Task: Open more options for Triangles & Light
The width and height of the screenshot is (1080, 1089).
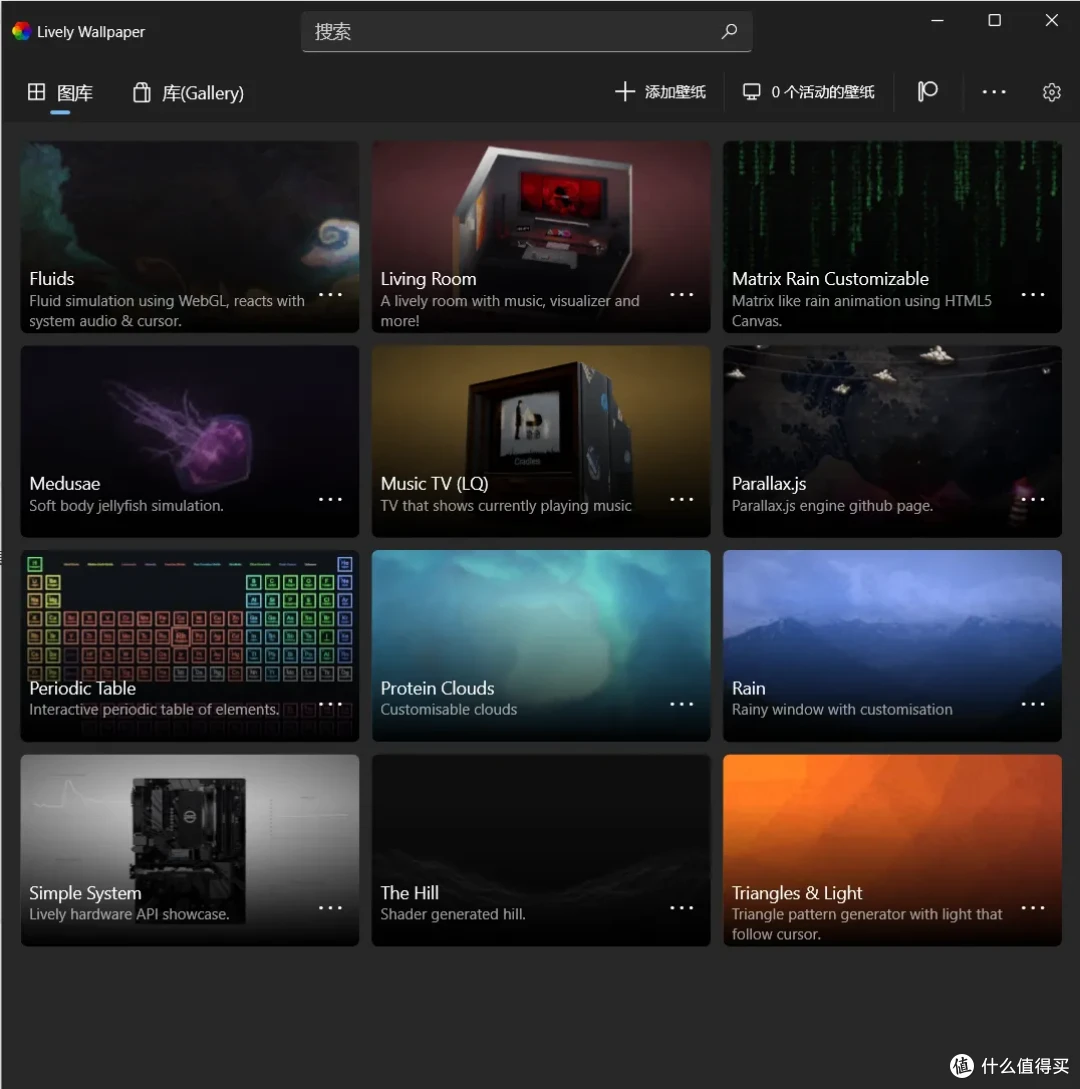Action: coord(1033,908)
